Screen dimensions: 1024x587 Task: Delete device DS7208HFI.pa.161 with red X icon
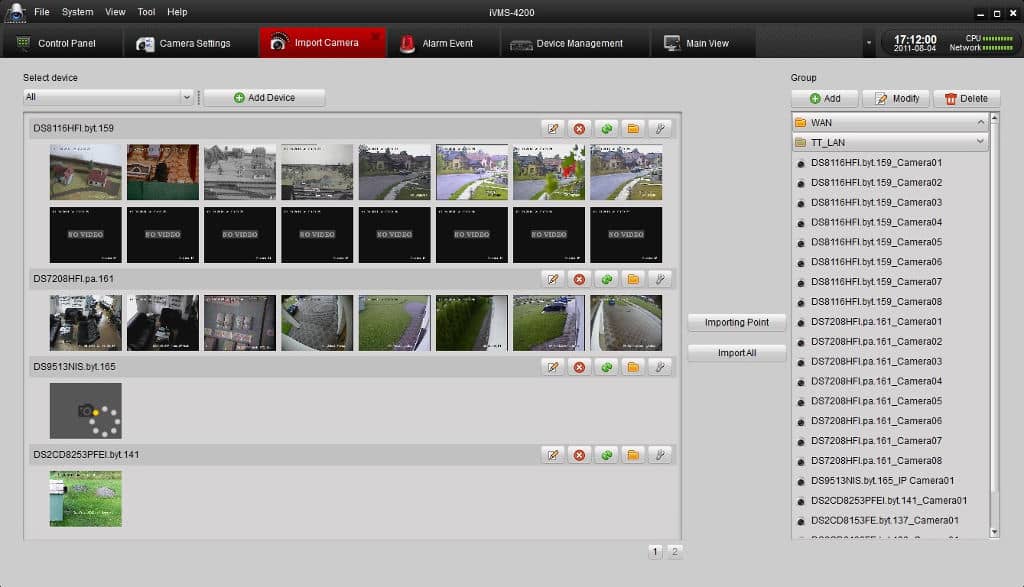point(579,279)
